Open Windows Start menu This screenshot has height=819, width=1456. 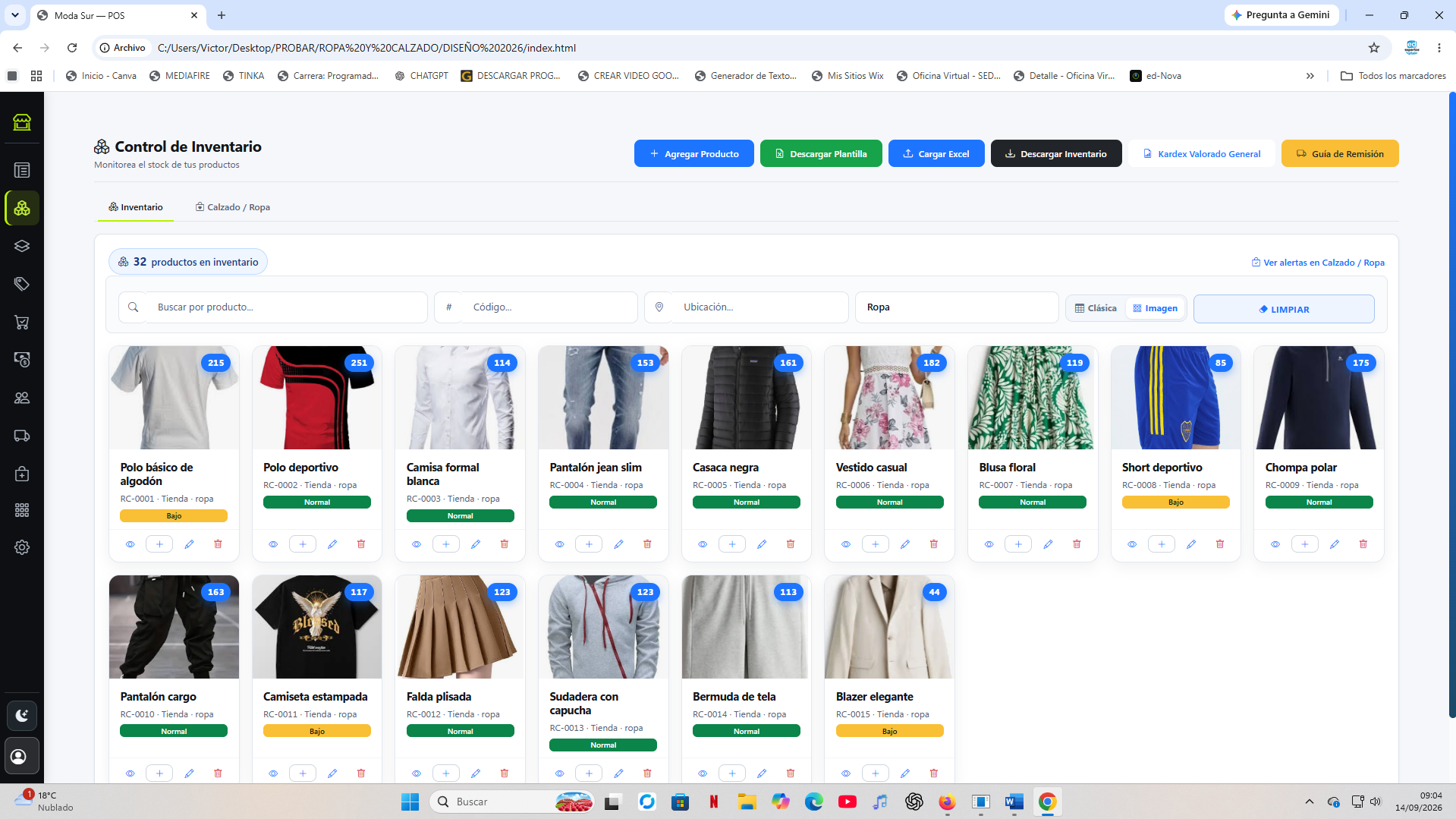410,802
